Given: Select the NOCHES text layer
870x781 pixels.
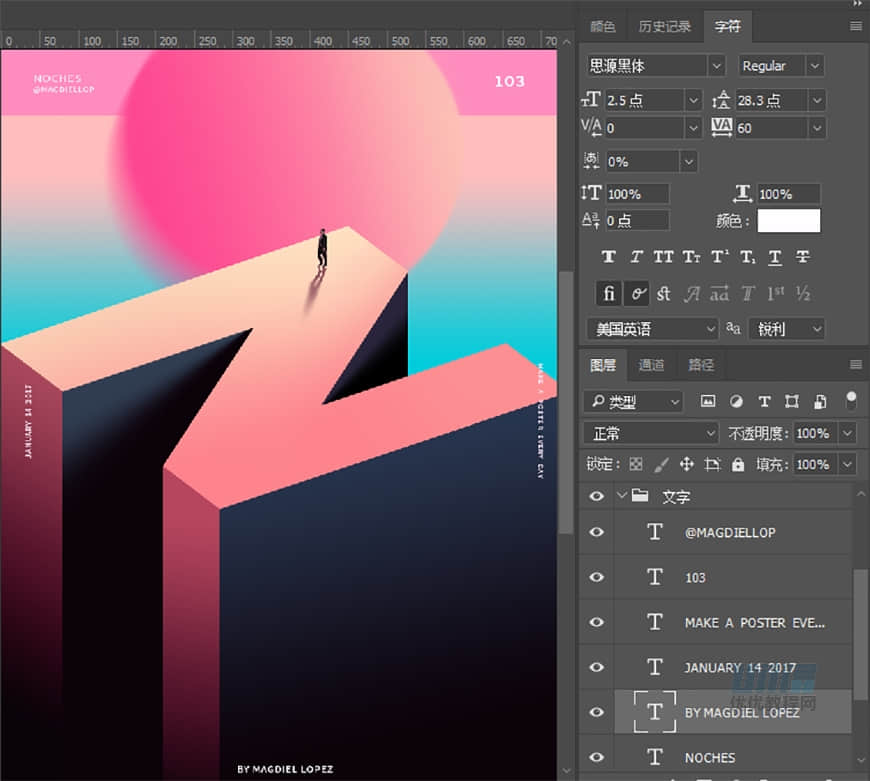Looking at the screenshot, I should pos(710,757).
